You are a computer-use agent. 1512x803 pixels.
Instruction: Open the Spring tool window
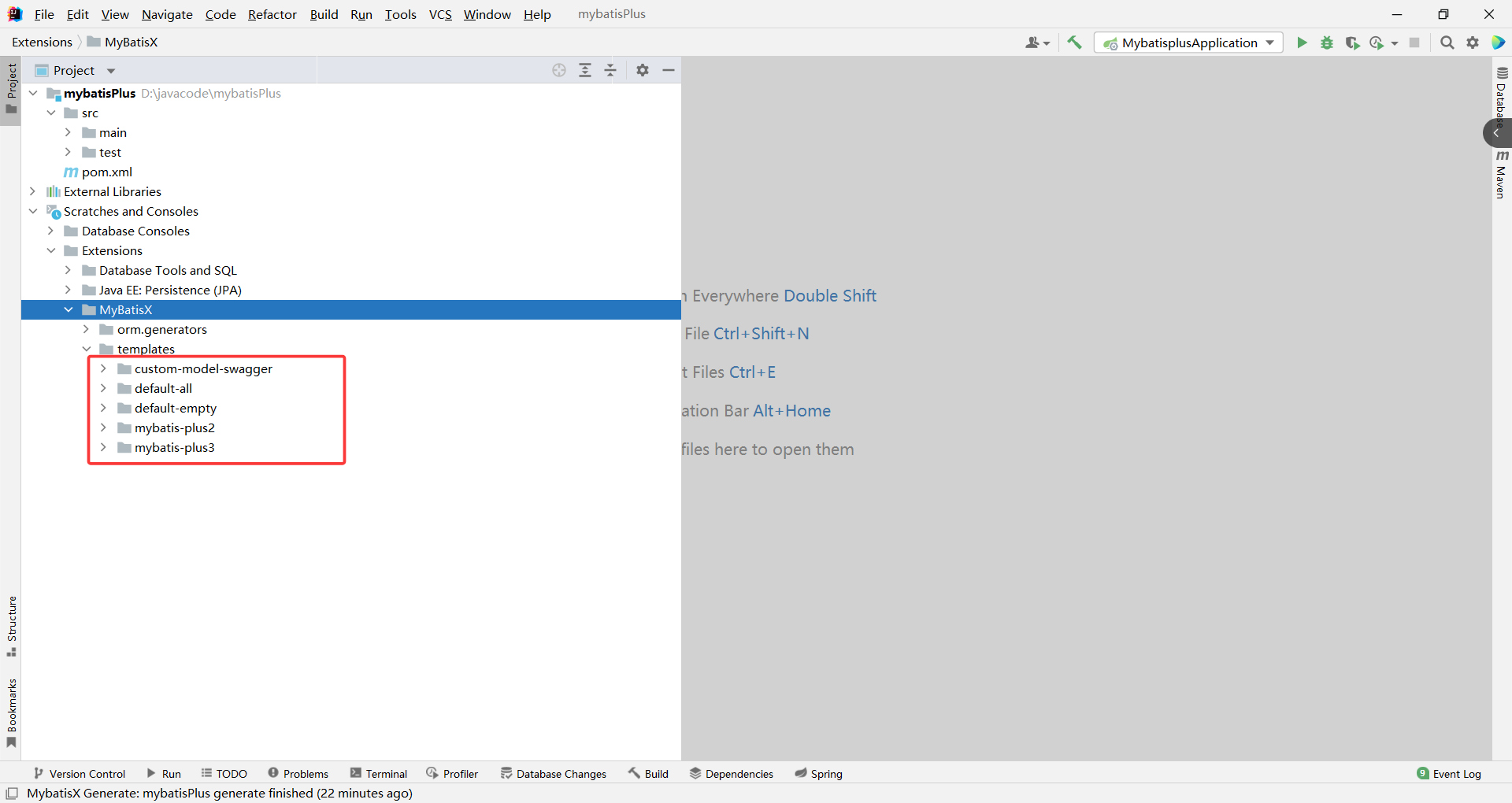[x=818, y=774]
